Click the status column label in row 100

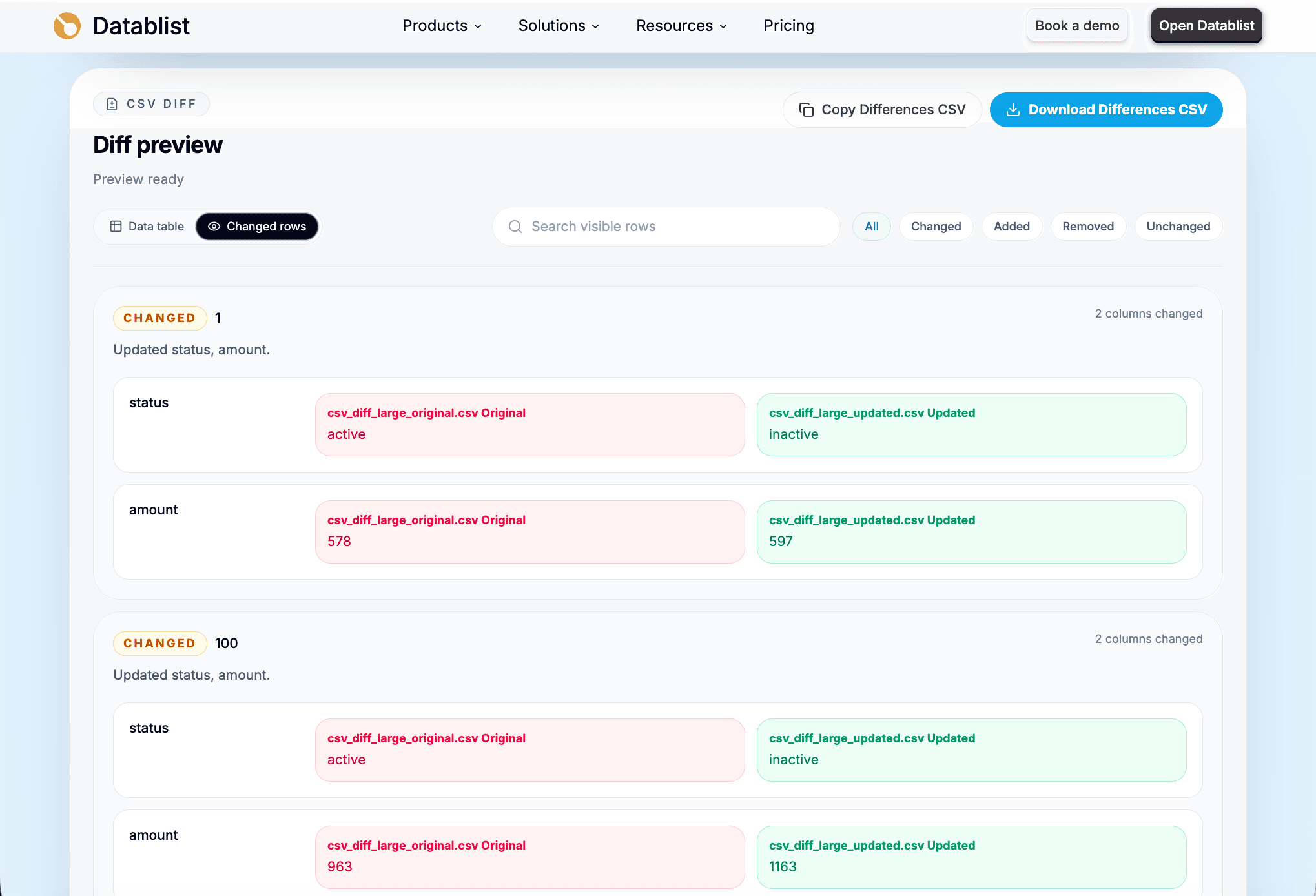[x=149, y=728]
